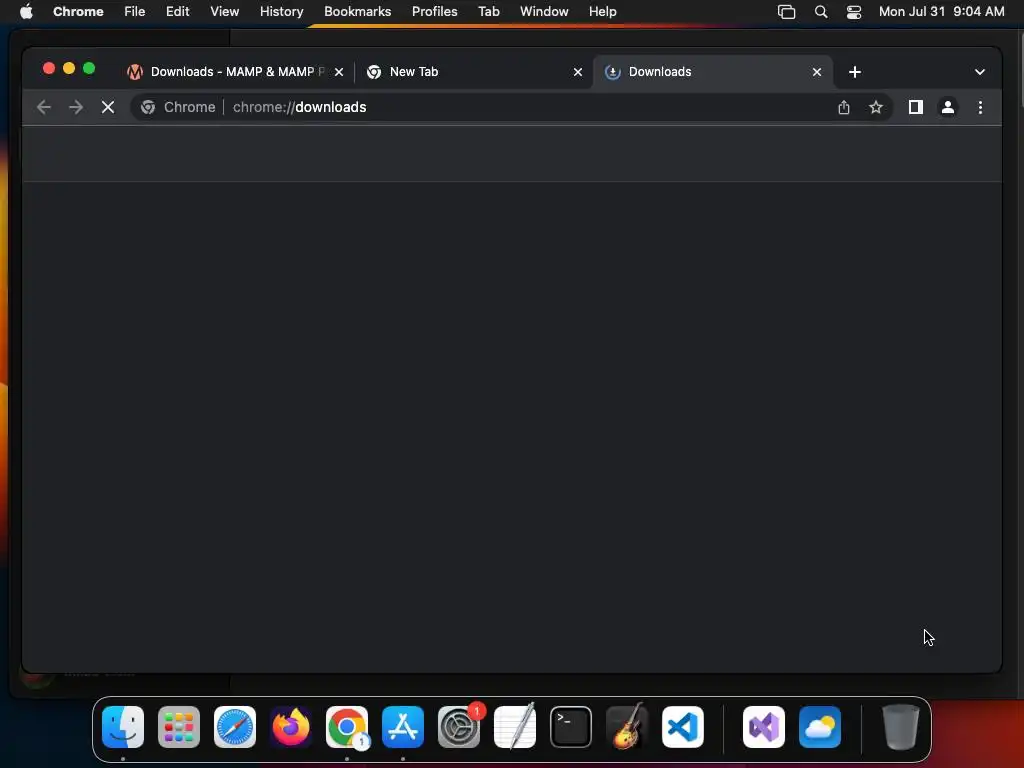
Task: Open the History menu
Action: [x=281, y=12]
